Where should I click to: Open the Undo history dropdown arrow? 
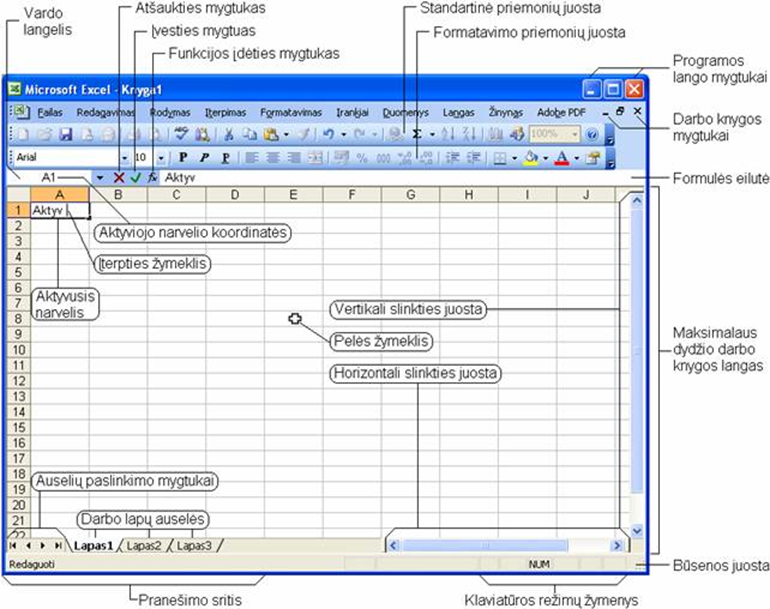[344, 134]
